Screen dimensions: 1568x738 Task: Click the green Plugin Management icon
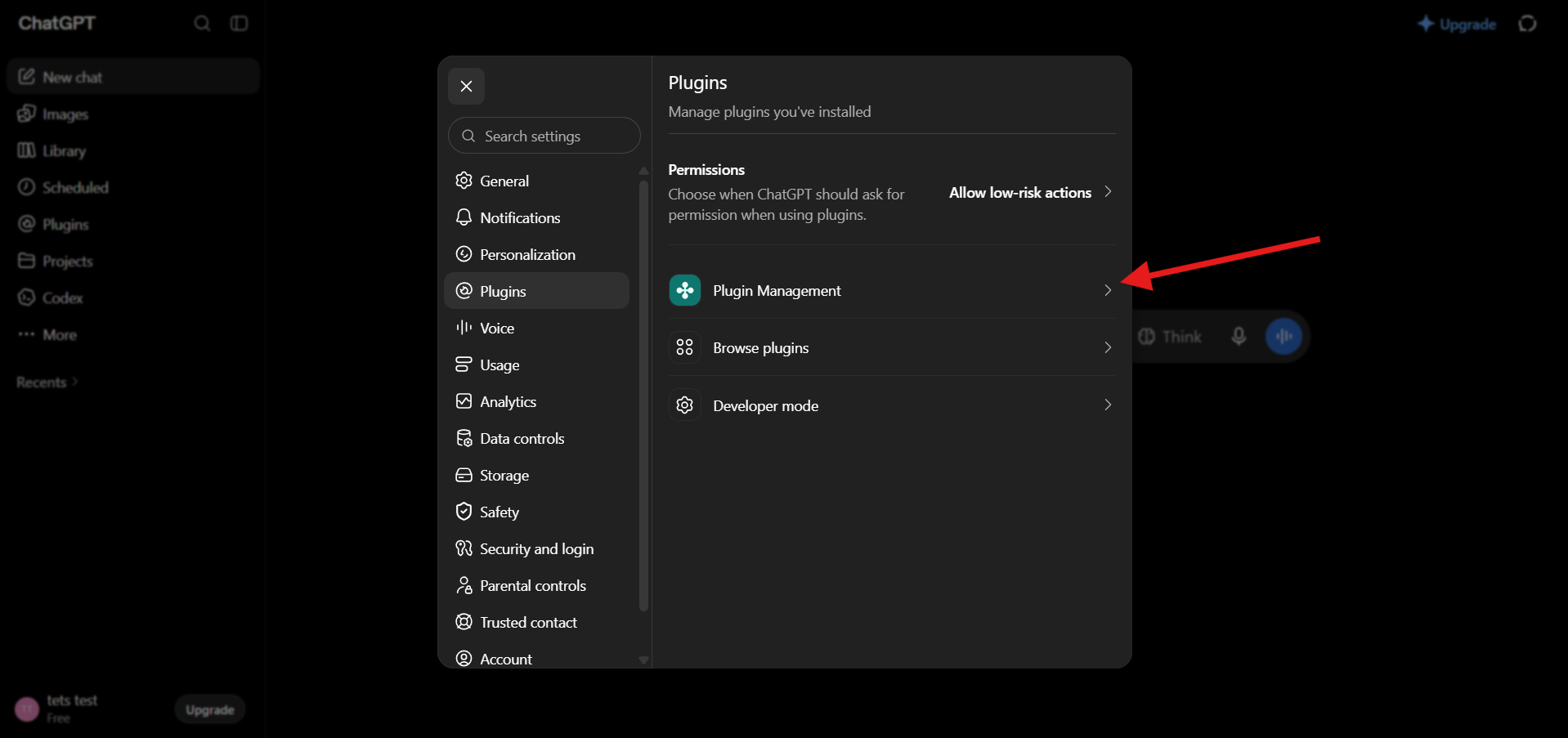point(685,290)
